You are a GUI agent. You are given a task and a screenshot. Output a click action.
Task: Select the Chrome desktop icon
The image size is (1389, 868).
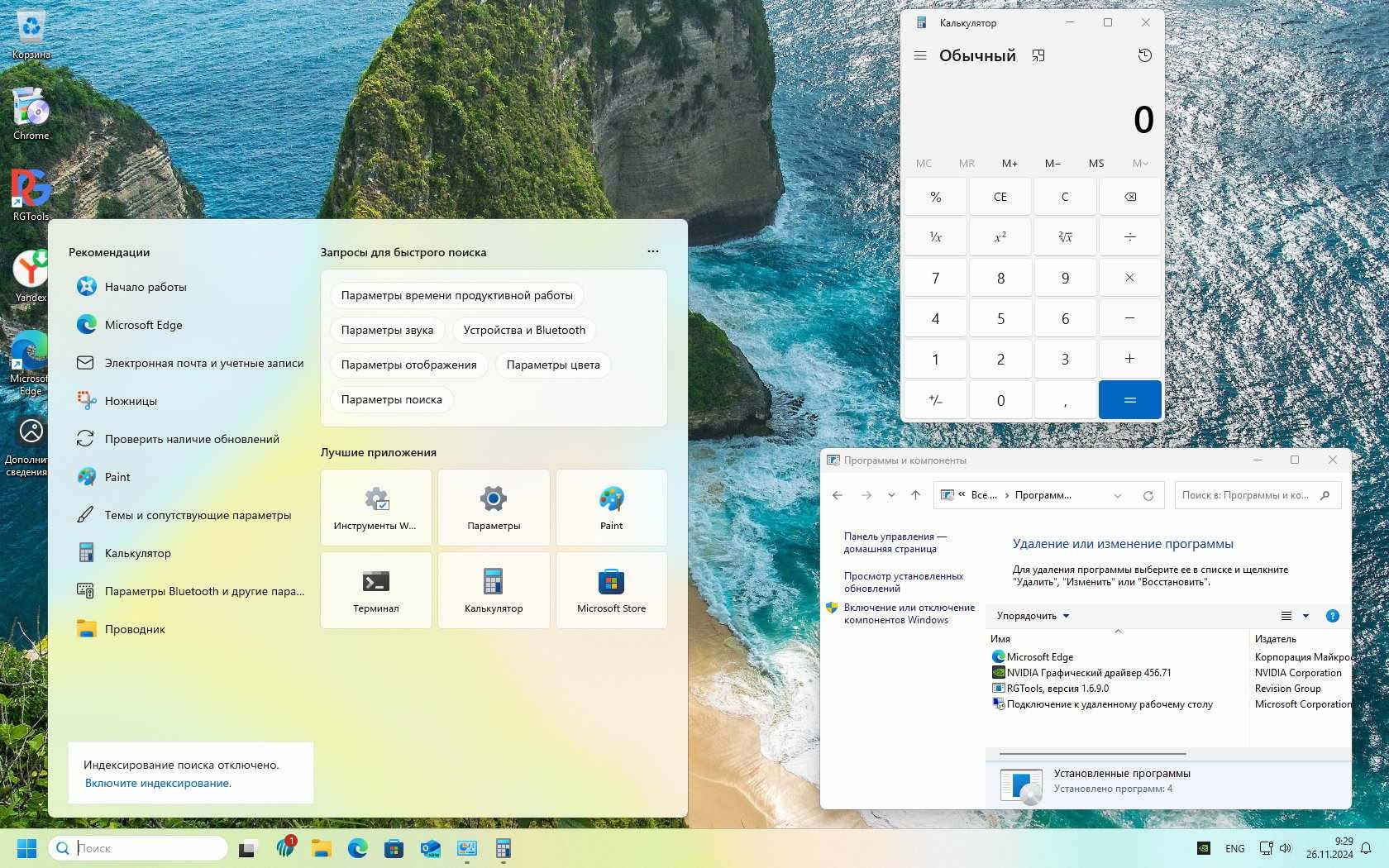(31, 114)
